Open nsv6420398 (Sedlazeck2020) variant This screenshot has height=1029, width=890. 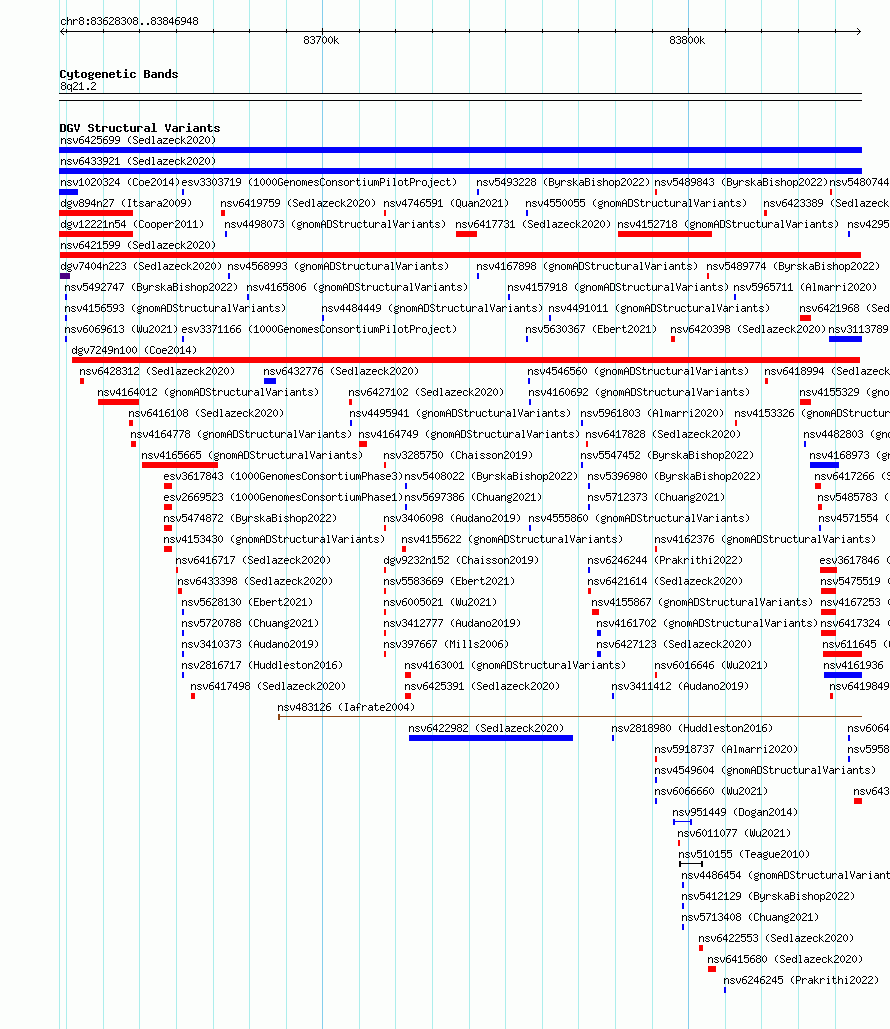748,329
